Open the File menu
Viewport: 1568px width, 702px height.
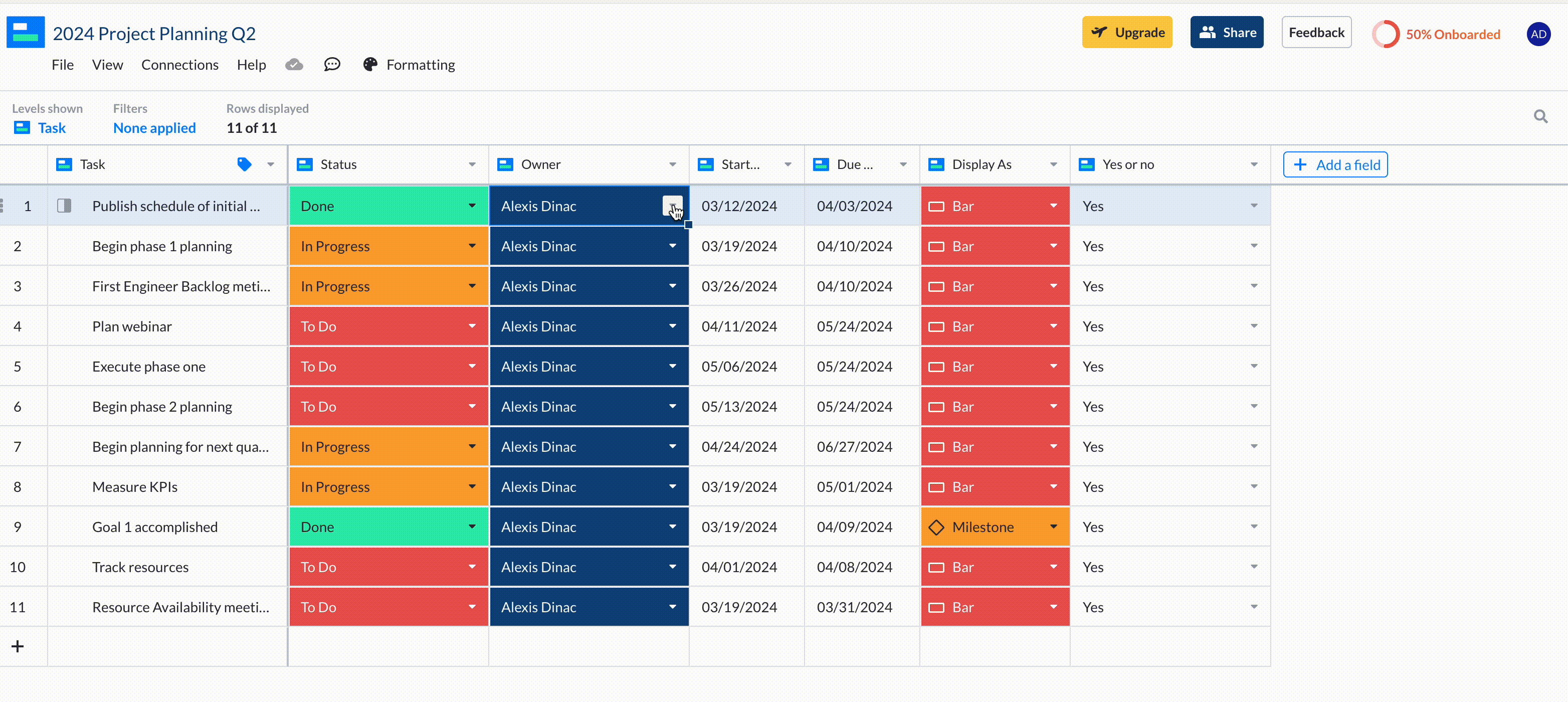click(x=63, y=65)
